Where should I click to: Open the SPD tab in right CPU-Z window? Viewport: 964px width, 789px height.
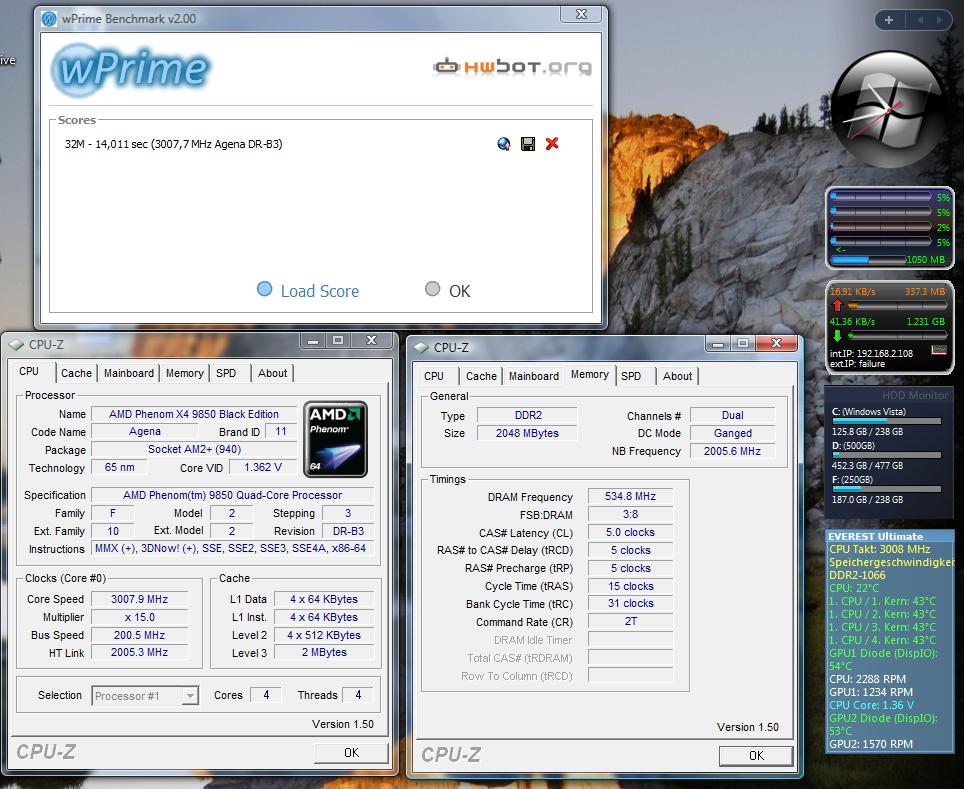631,376
